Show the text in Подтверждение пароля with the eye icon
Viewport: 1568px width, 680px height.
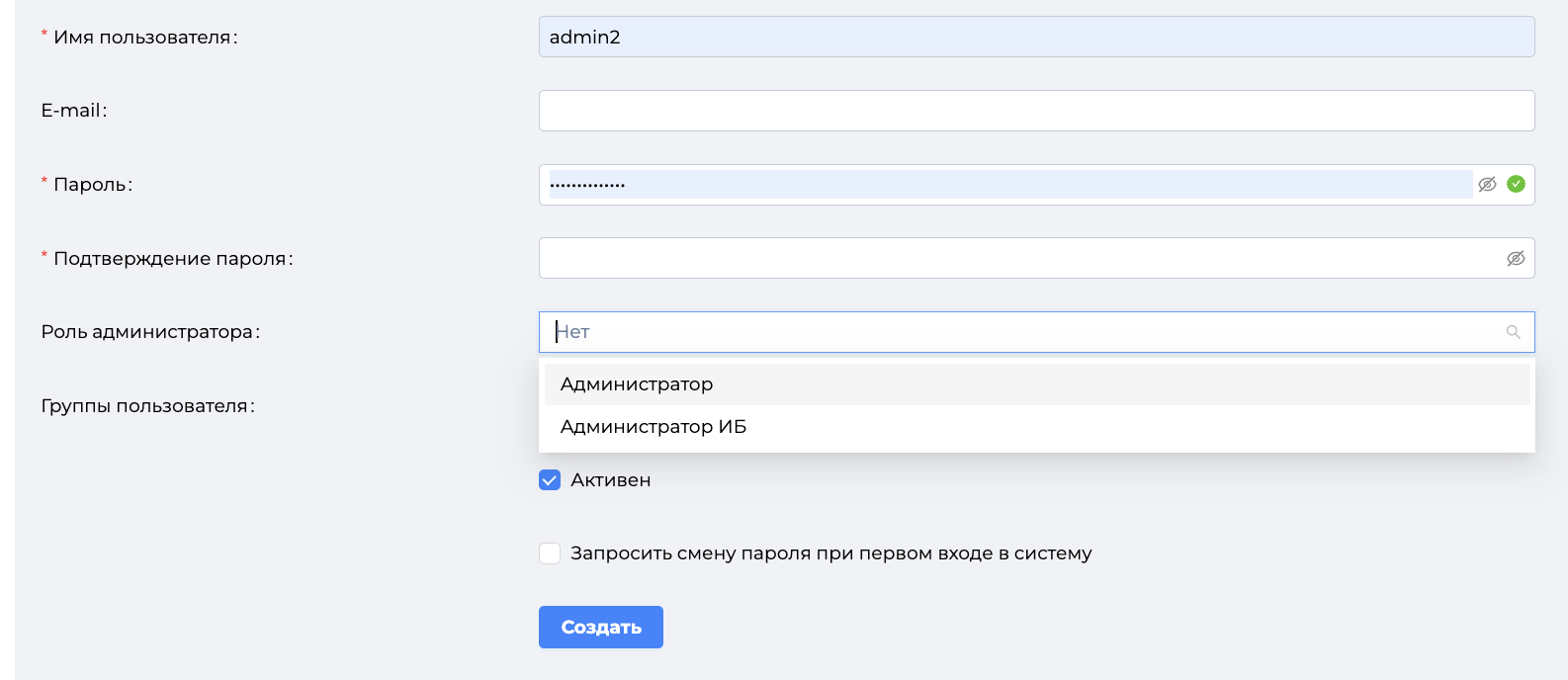click(x=1516, y=258)
